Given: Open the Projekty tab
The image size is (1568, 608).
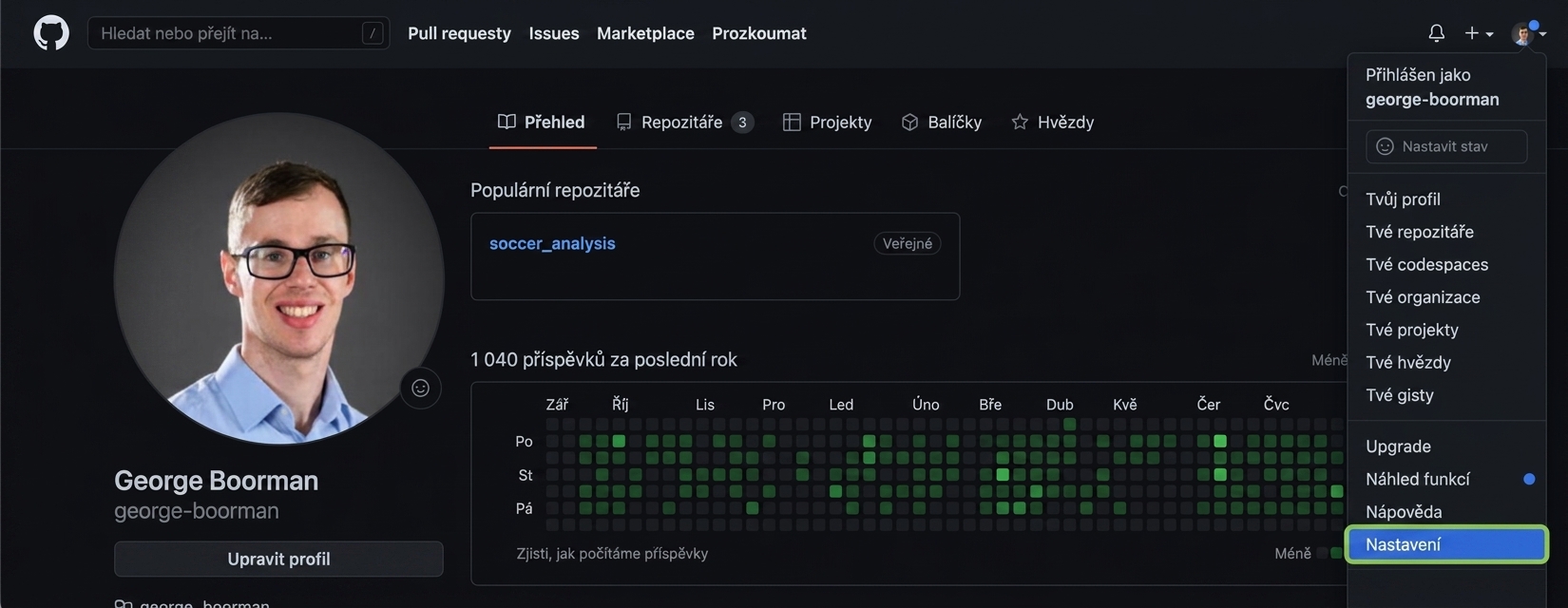Looking at the screenshot, I should 827,122.
